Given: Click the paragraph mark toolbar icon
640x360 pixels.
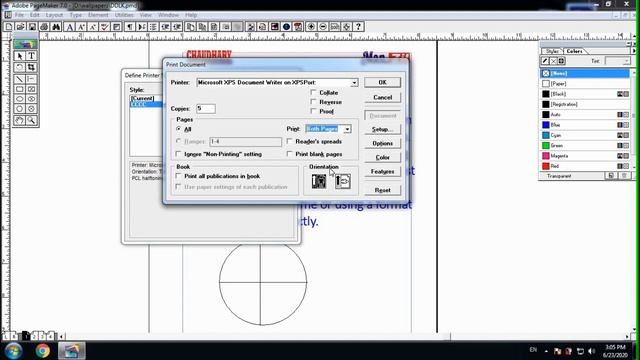Looking at the screenshot, I should tap(130, 27).
